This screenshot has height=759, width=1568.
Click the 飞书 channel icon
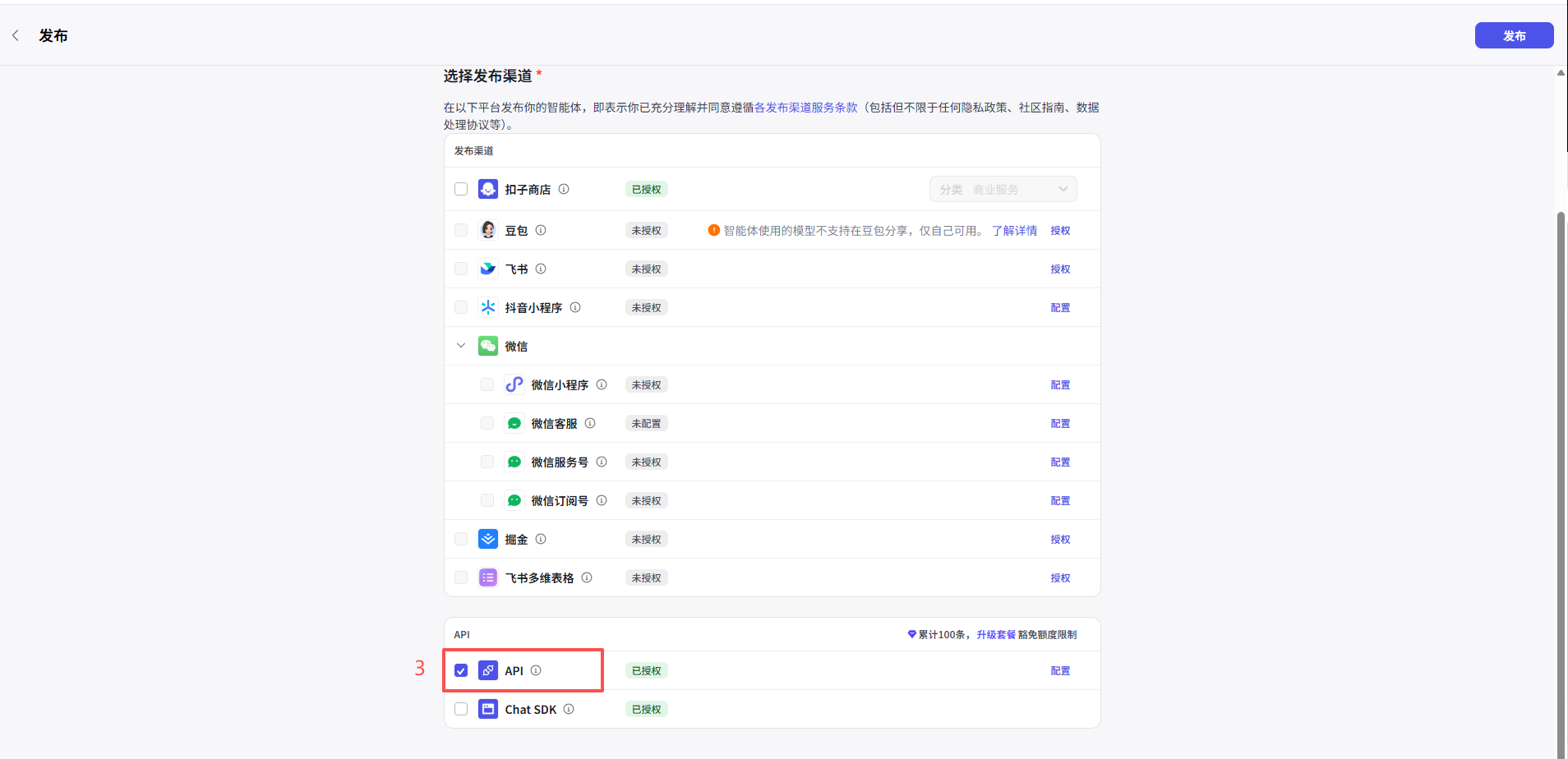click(x=487, y=268)
